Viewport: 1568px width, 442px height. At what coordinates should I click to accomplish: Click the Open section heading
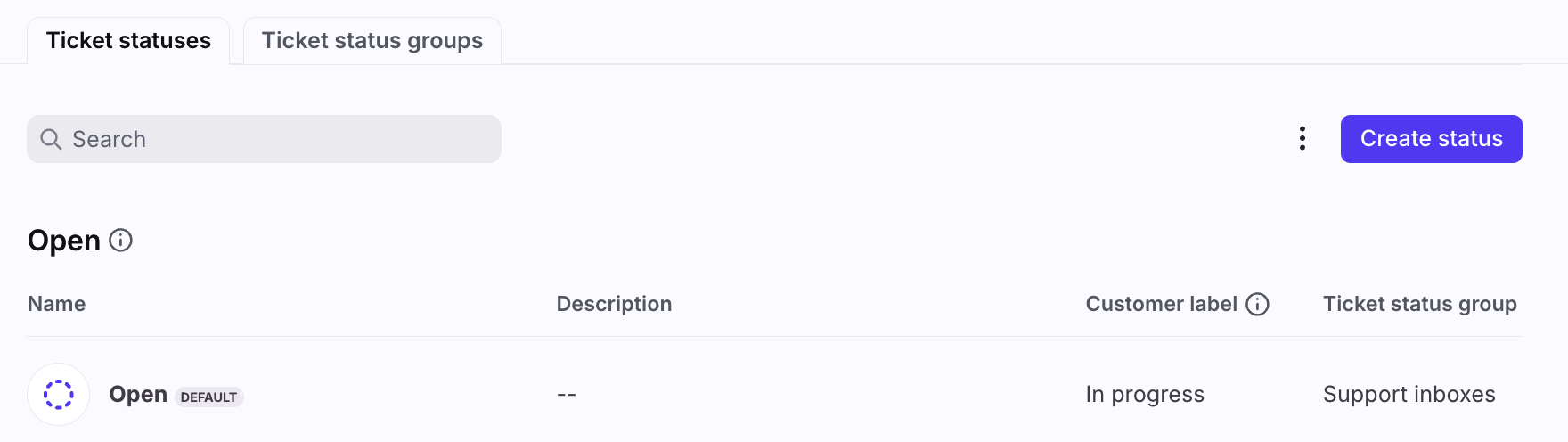coord(64,241)
